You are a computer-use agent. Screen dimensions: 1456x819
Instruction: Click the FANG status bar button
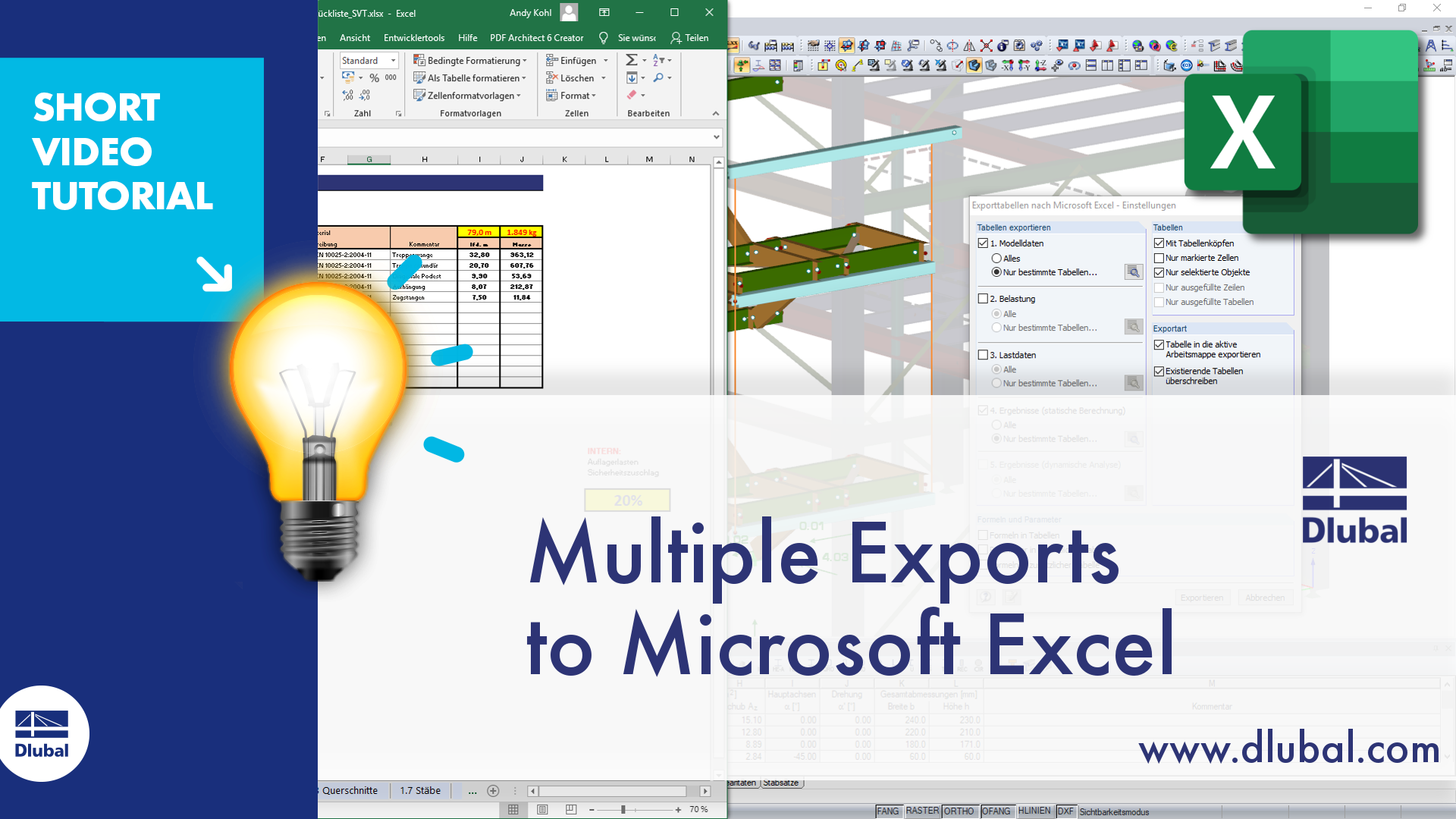pyautogui.click(x=887, y=811)
